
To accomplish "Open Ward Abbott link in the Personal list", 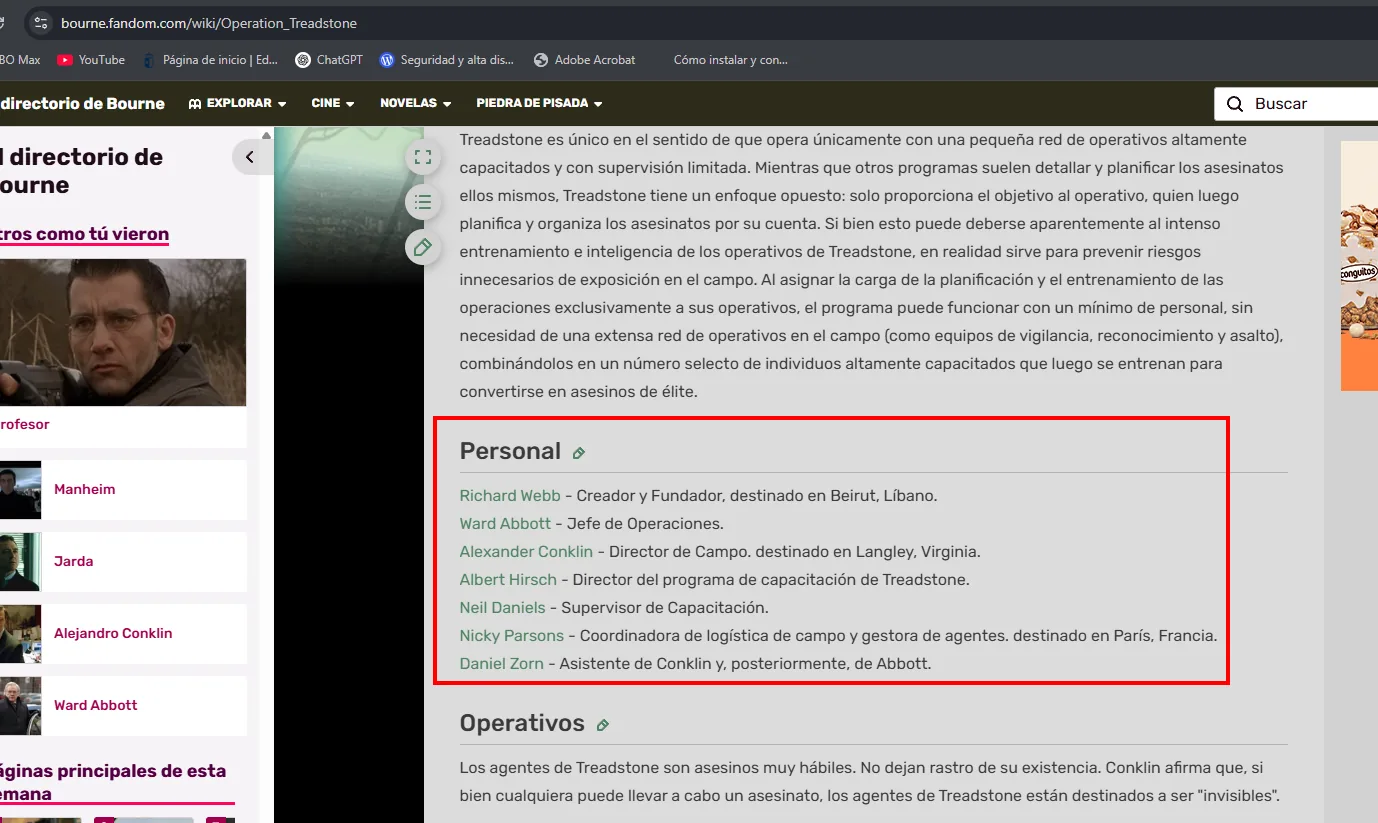I will tap(505, 523).
